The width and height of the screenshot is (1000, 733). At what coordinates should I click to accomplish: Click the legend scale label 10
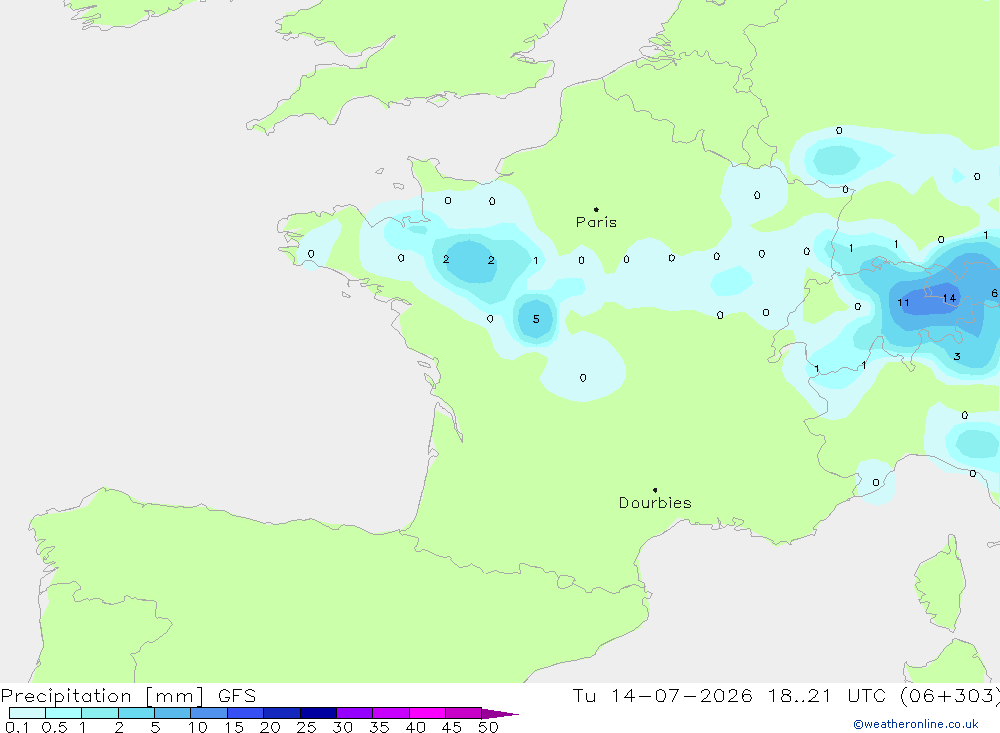coord(198,727)
